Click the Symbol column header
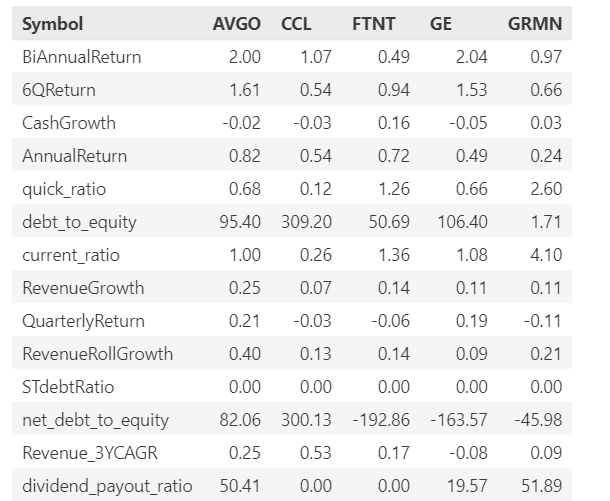This screenshot has height=501, width=610. point(53,24)
